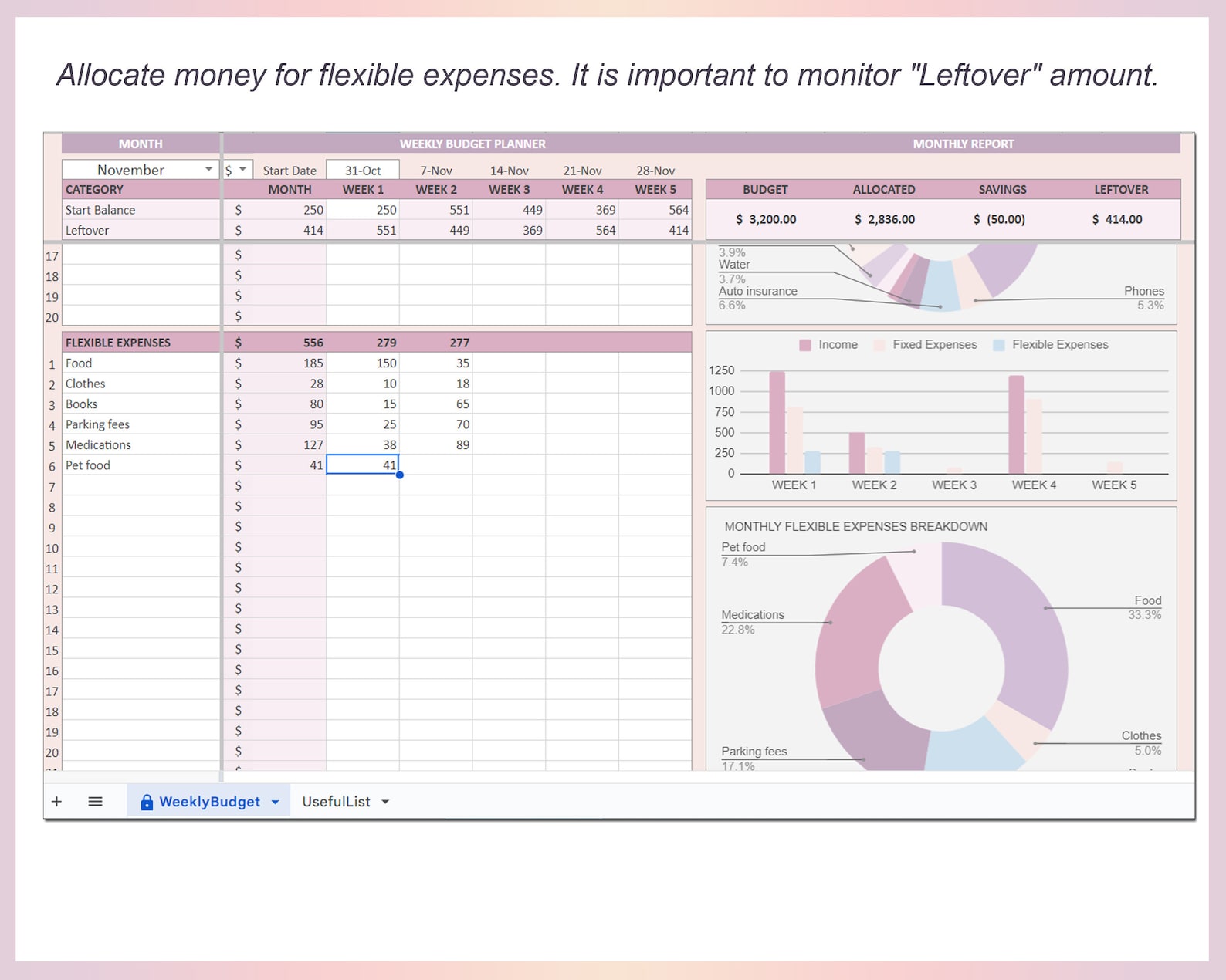The width and height of the screenshot is (1226, 980).
Task: Open UsefulList tab dropdown arrow
Action: point(385,802)
